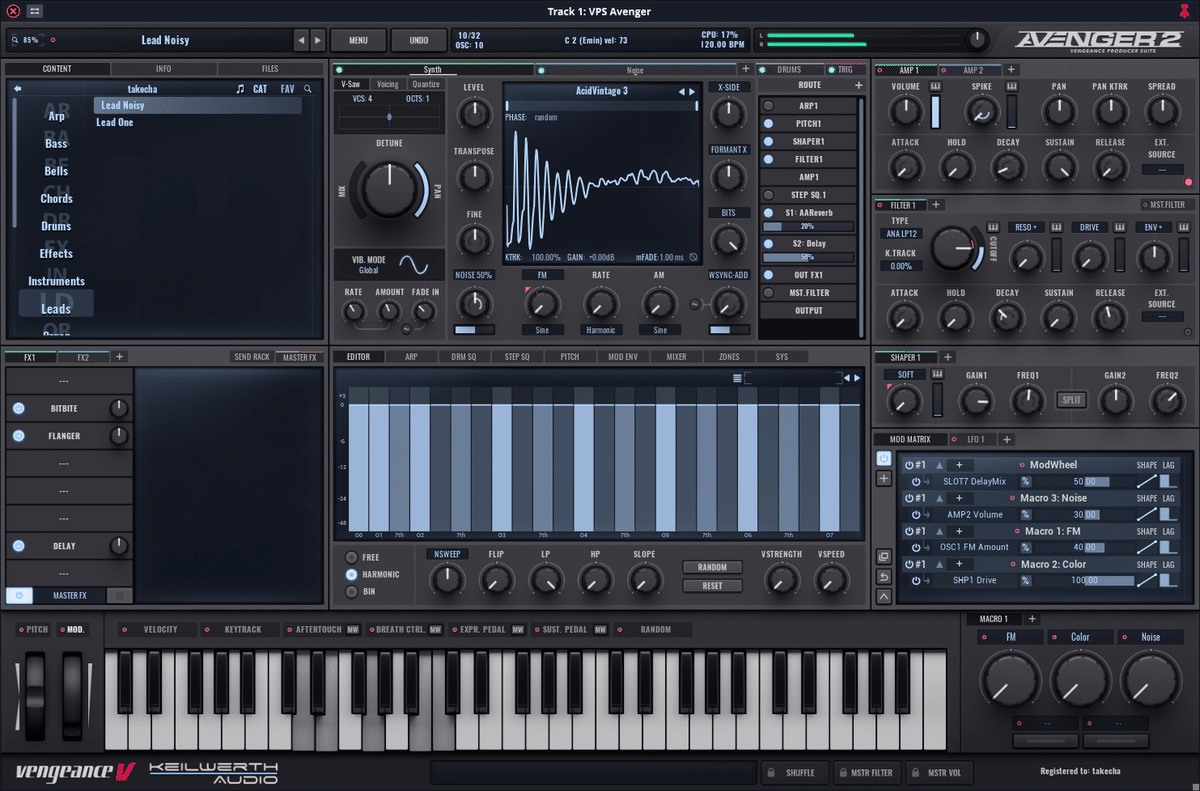Click the Mod Matrix power icon
The width and height of the screenshot is (1200, 791).
coord(884,458)
